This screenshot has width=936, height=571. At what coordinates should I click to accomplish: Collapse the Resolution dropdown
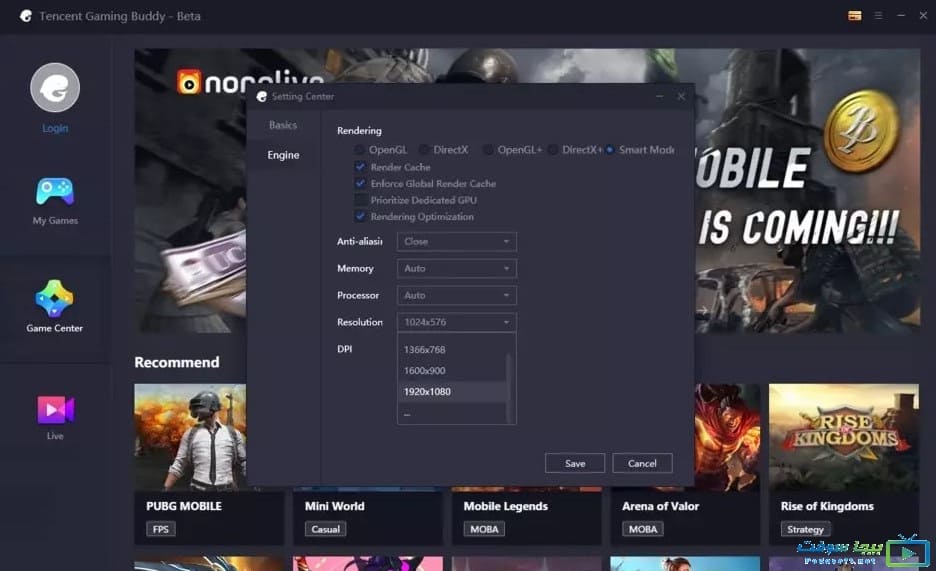(457, 322)
